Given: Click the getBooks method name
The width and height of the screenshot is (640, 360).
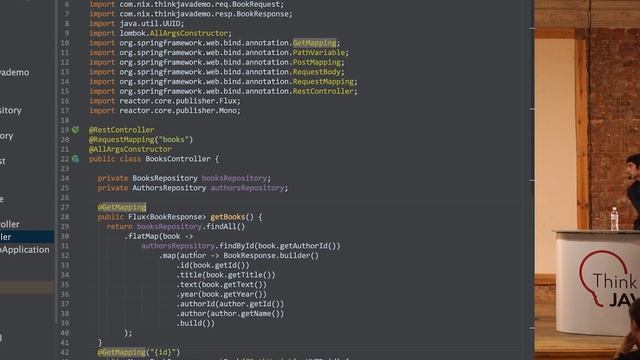Looking at the screenshot, I should click(x=228, y=217).
